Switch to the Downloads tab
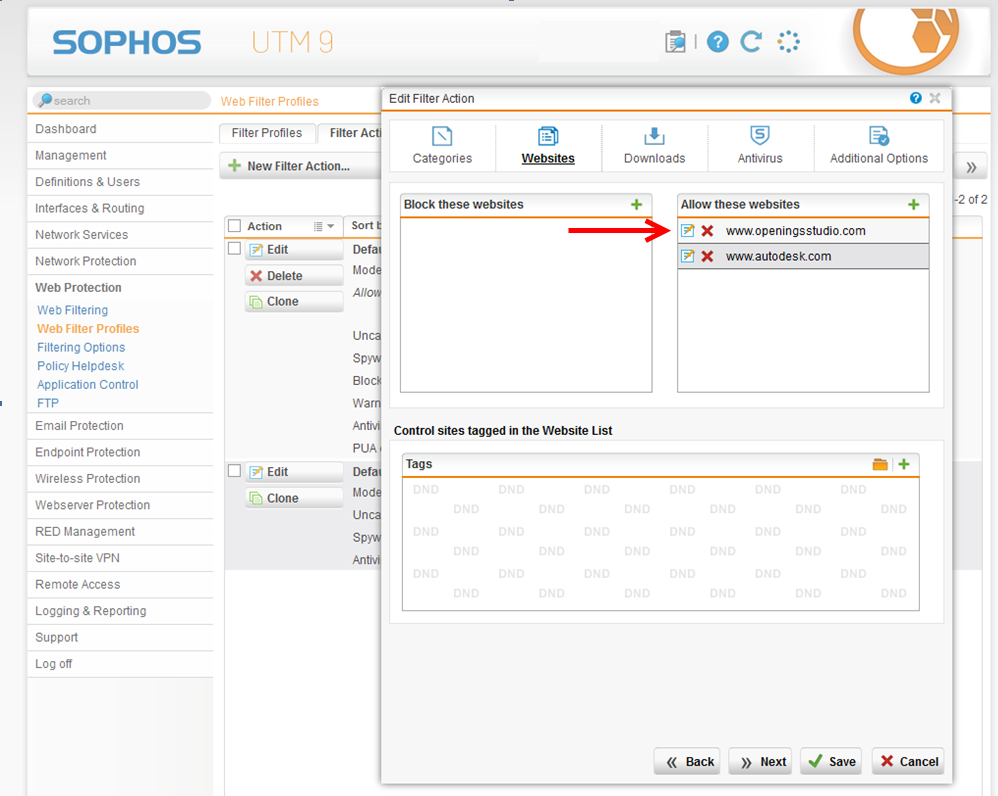This screenshot has height=796, width=998. [x=654, y=146]
